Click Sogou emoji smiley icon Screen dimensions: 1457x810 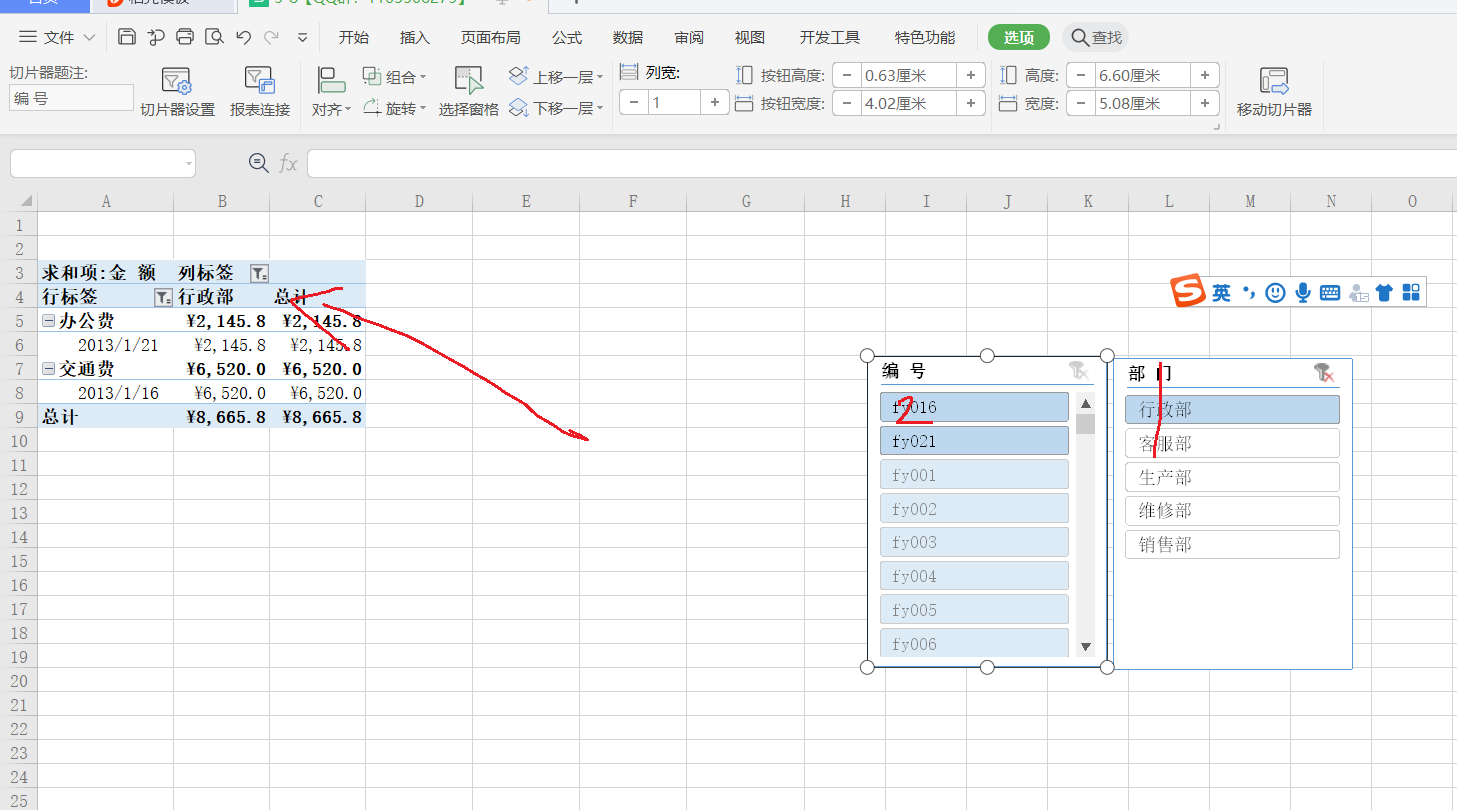pyautogui.click(x=1275, y=292)
